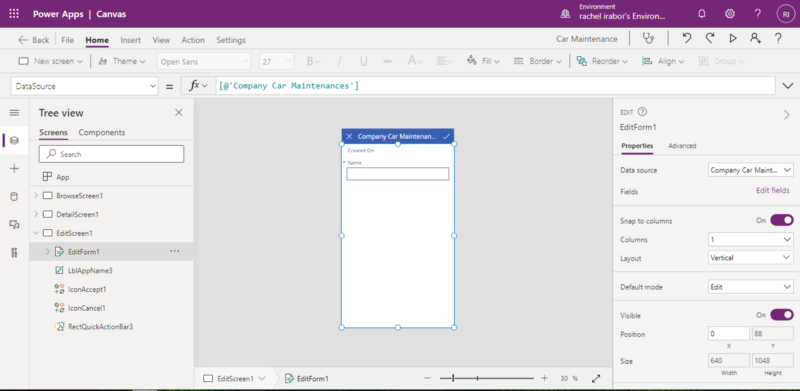Toggle the Visible switch
Viewport: 800px width, 391px height.
pos(782,315)
